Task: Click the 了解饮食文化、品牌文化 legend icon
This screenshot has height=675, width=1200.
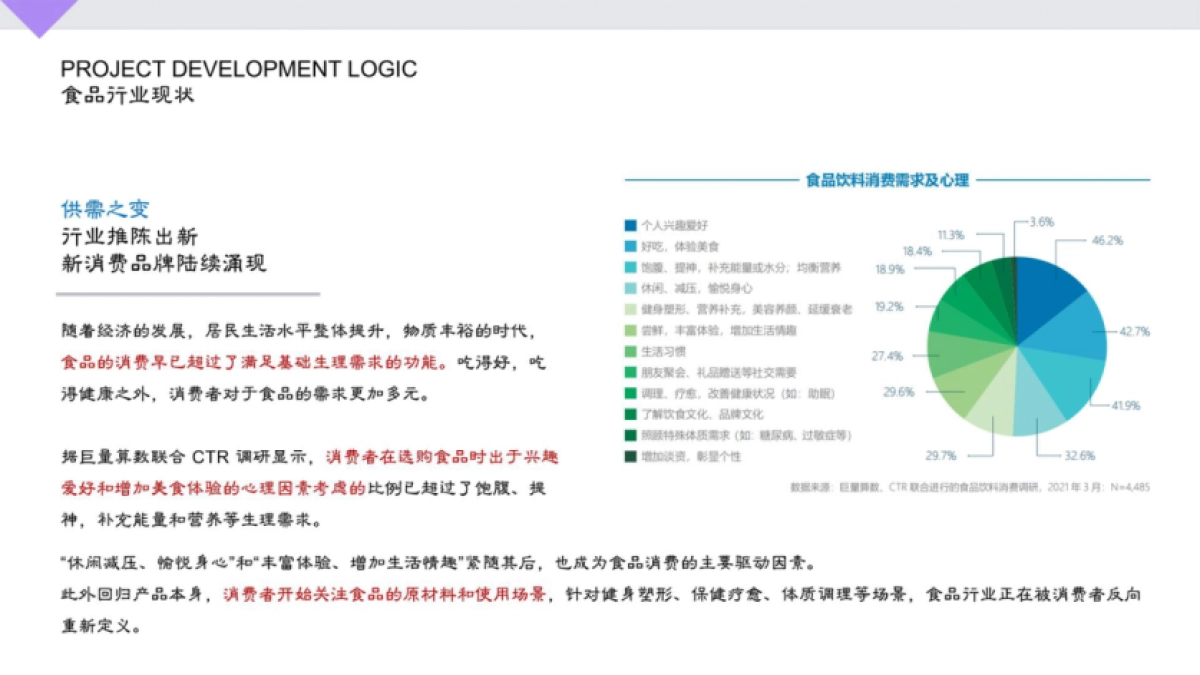Action: 629,413
